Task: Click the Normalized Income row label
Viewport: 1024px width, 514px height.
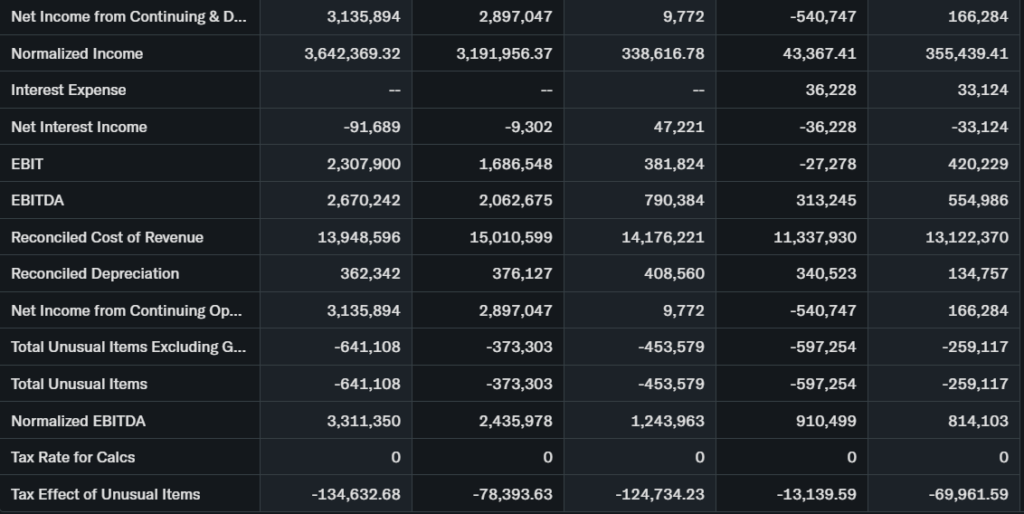Action: (x=77, y=53)
